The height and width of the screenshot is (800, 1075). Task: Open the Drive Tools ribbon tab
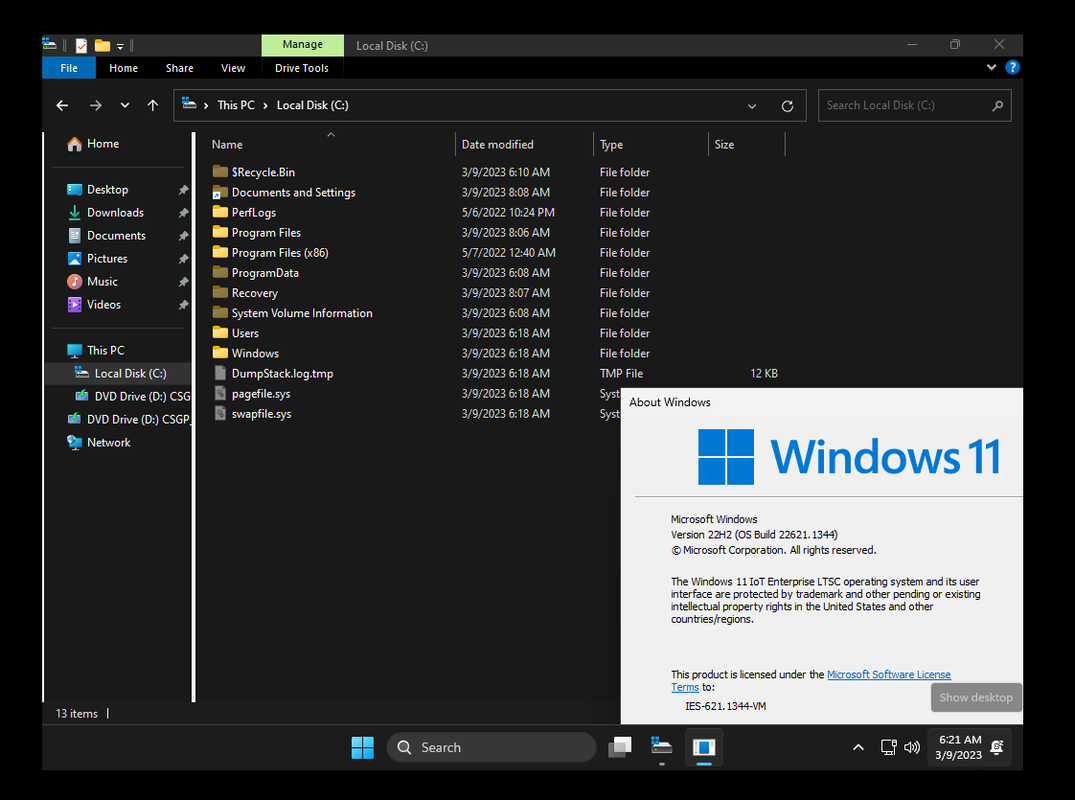(302, 68)
